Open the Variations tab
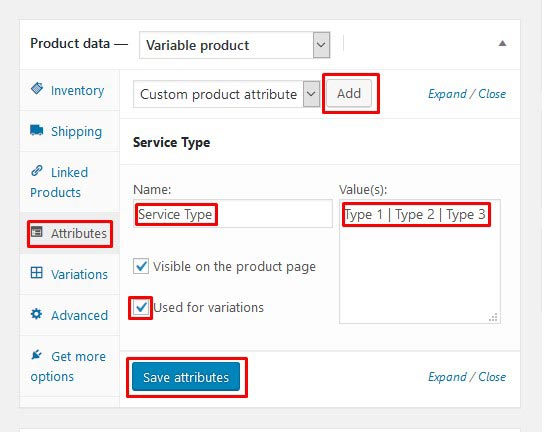 pyautogui.click(x=70, y=274)
